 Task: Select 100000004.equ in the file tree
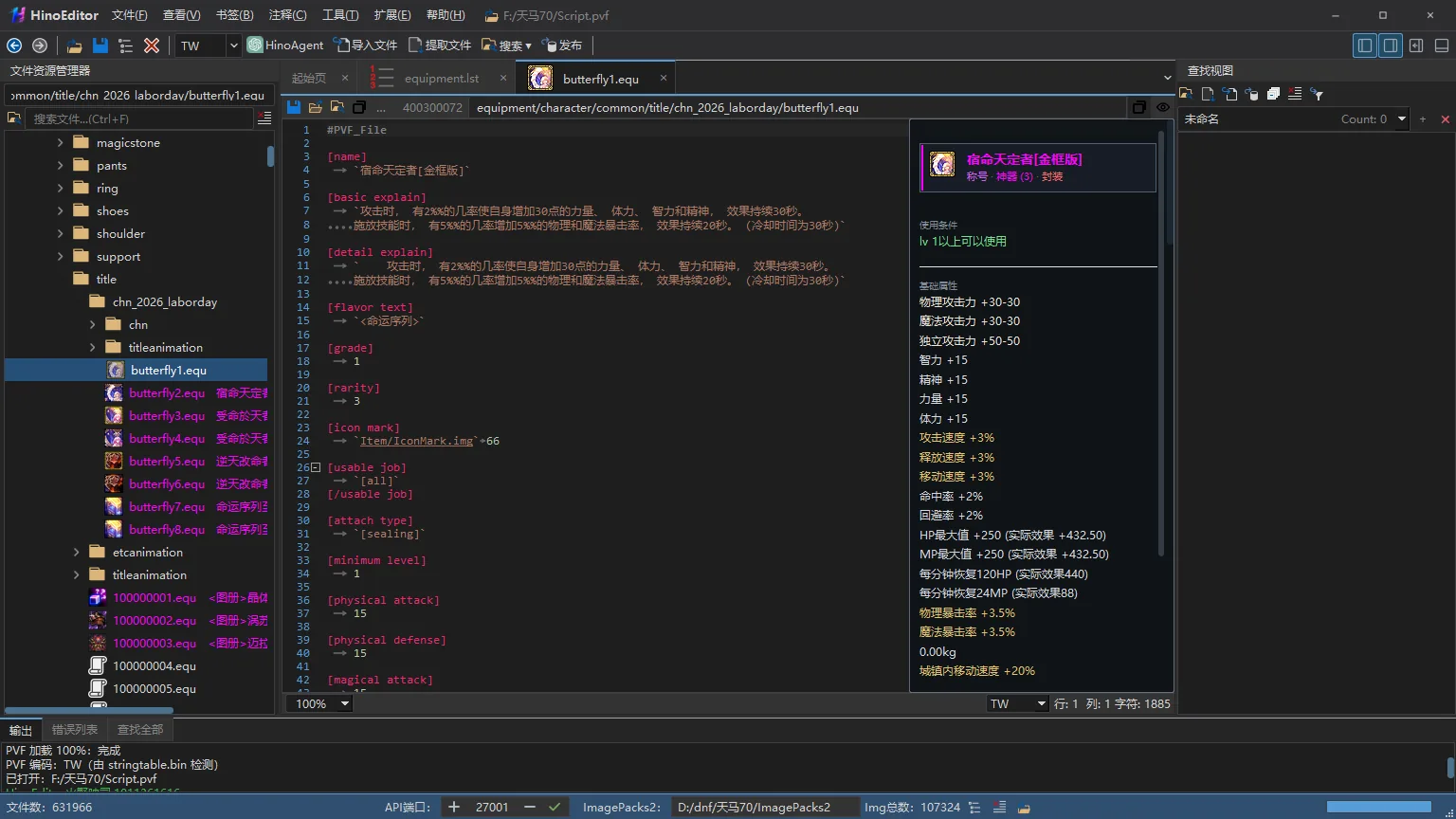[x=155, y=665]
